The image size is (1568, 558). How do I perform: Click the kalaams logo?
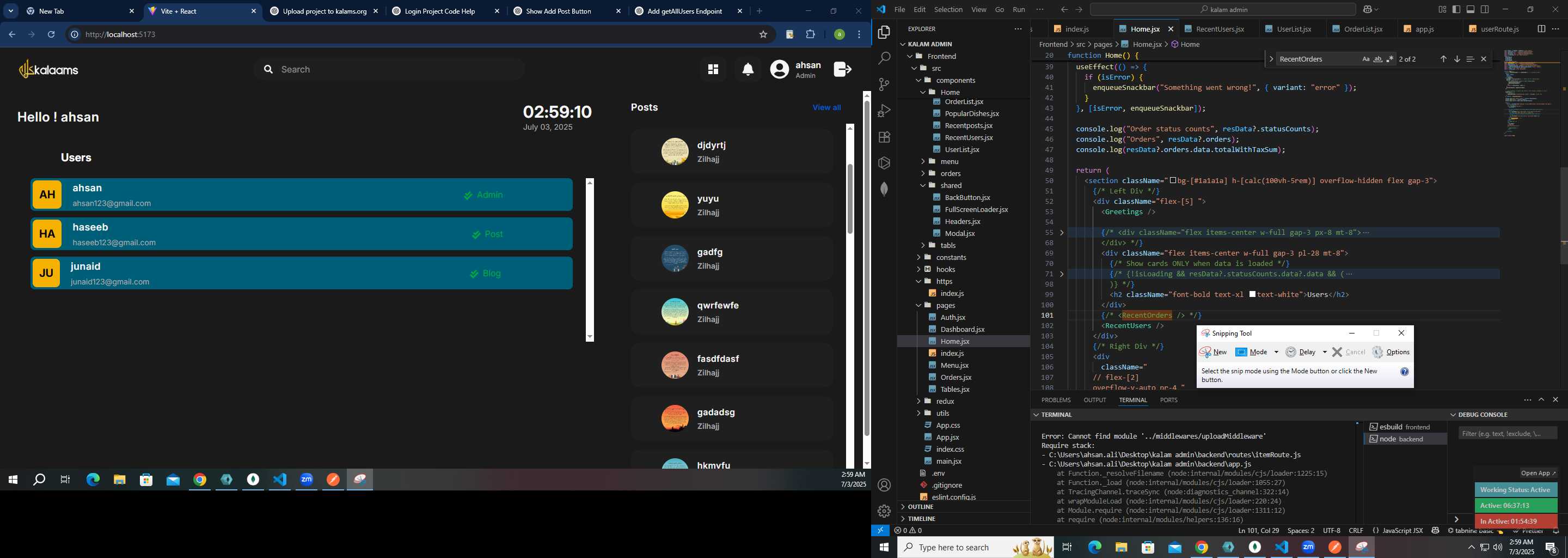coord(48,69)
